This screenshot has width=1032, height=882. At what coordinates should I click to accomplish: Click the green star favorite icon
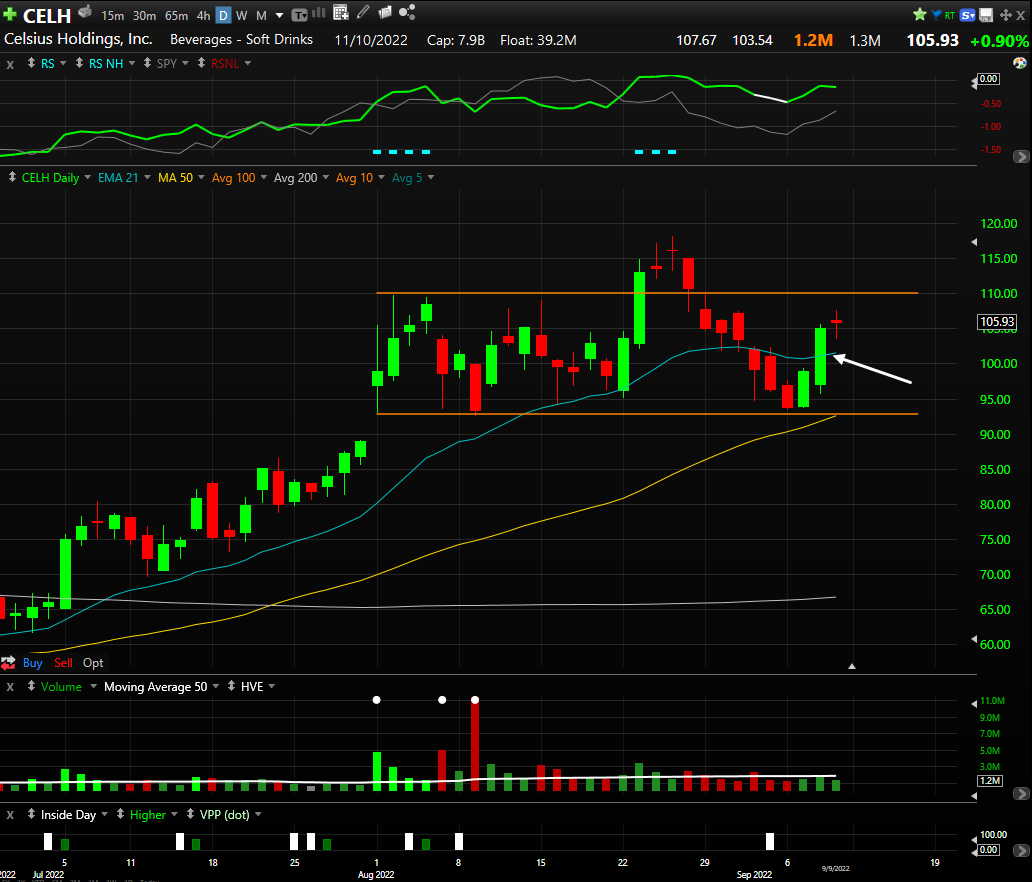(920, 14)
